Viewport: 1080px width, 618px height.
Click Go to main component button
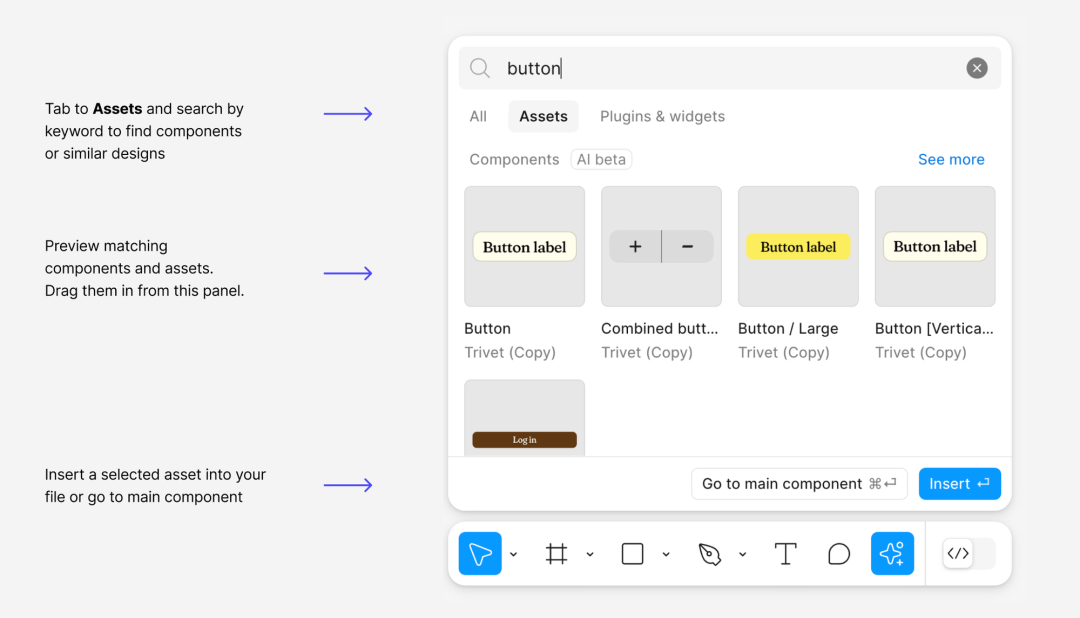click(799, 484)
